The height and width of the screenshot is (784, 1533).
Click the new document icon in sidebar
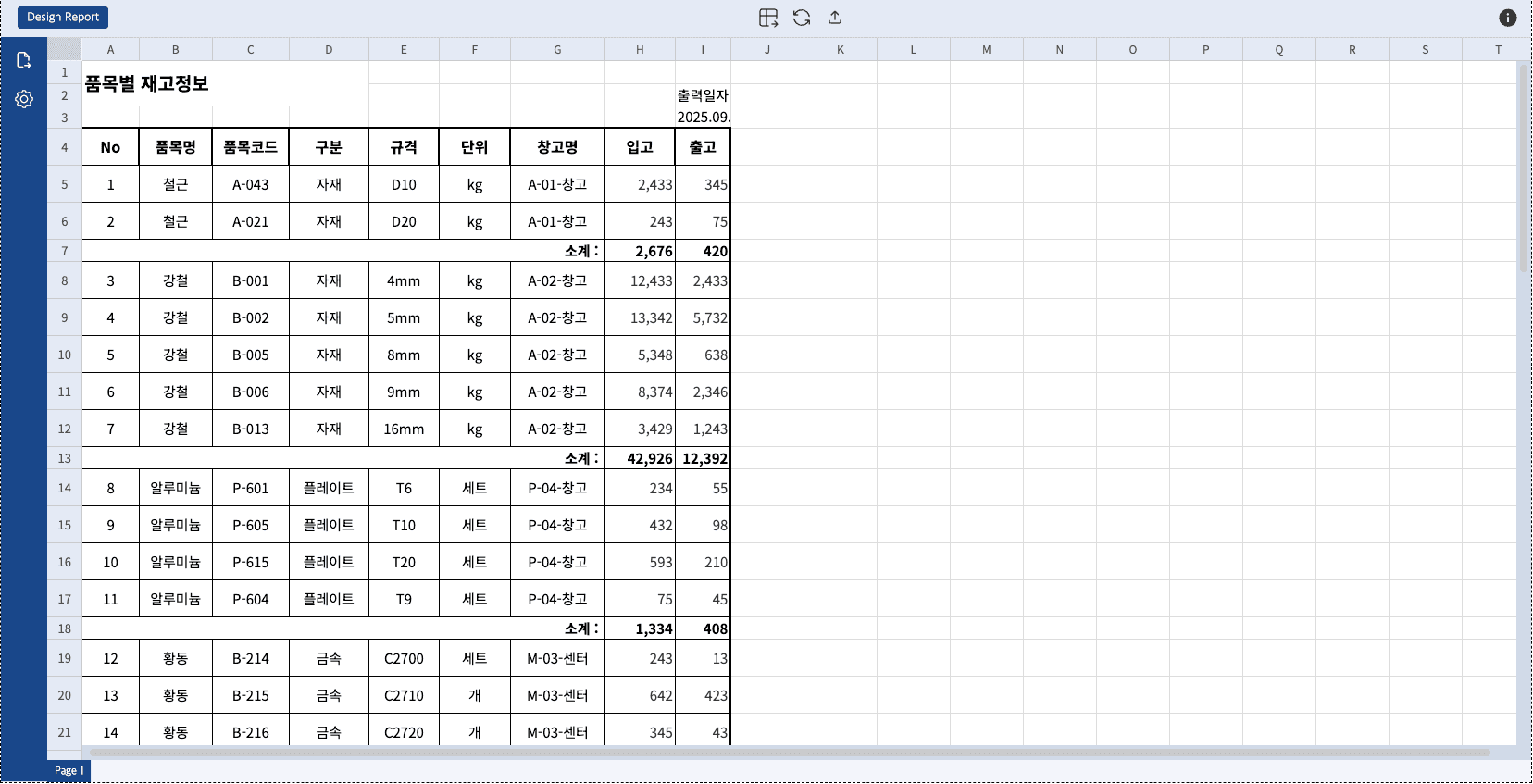coord(24,60)
